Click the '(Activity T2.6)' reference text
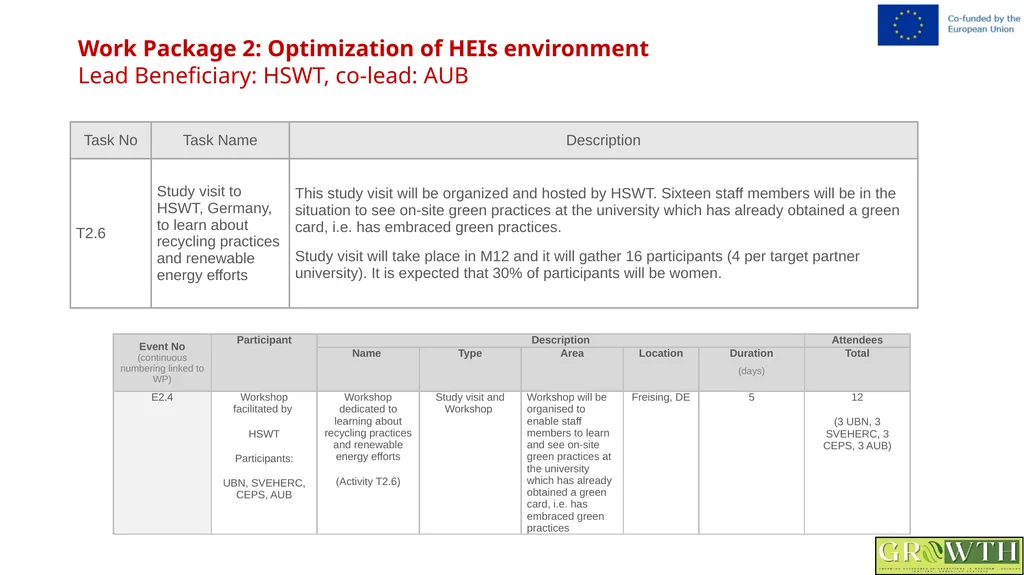Screen dimensions: 1024x575 pyautogui.click(x=368, y=482)
